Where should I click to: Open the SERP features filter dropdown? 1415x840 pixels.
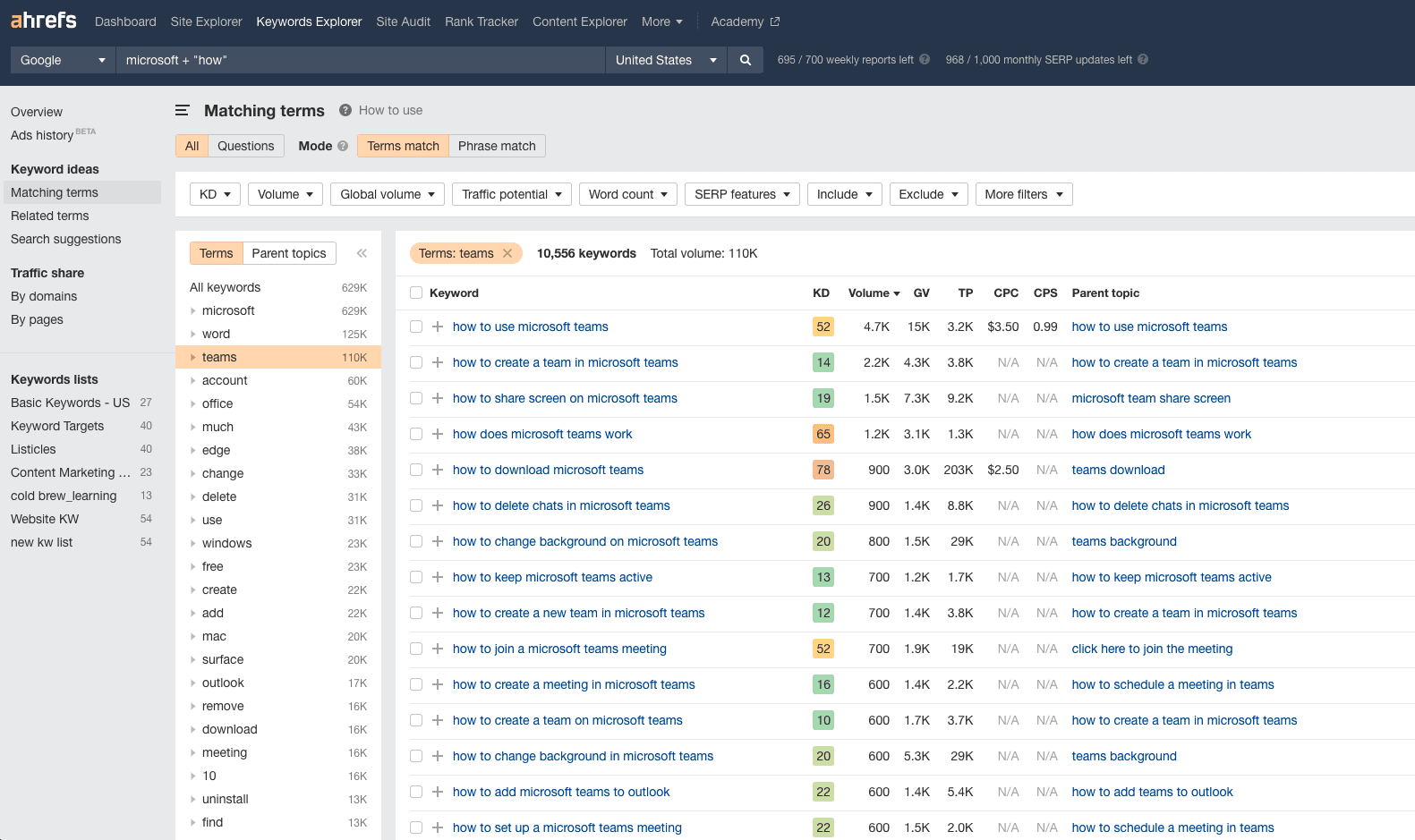coord(742,194)
